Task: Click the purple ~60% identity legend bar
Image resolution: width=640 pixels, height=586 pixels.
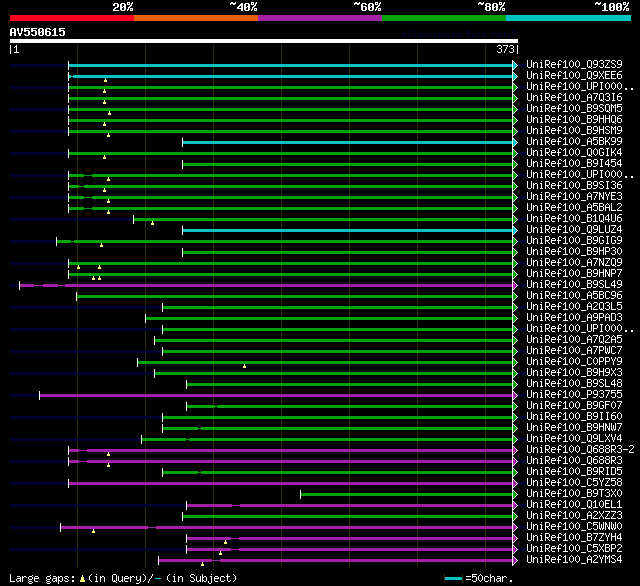Action: (320, 18)
